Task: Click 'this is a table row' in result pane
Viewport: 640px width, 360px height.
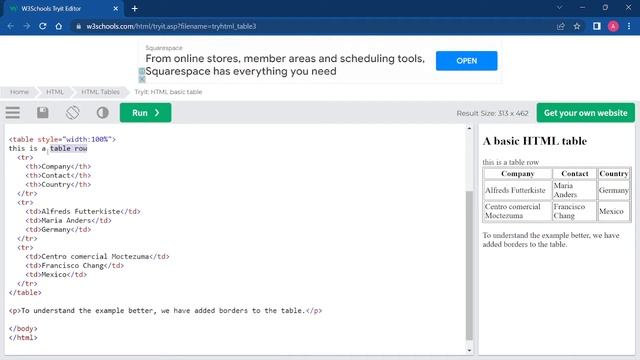Action: pyautogui.click(x=511, y=162)
